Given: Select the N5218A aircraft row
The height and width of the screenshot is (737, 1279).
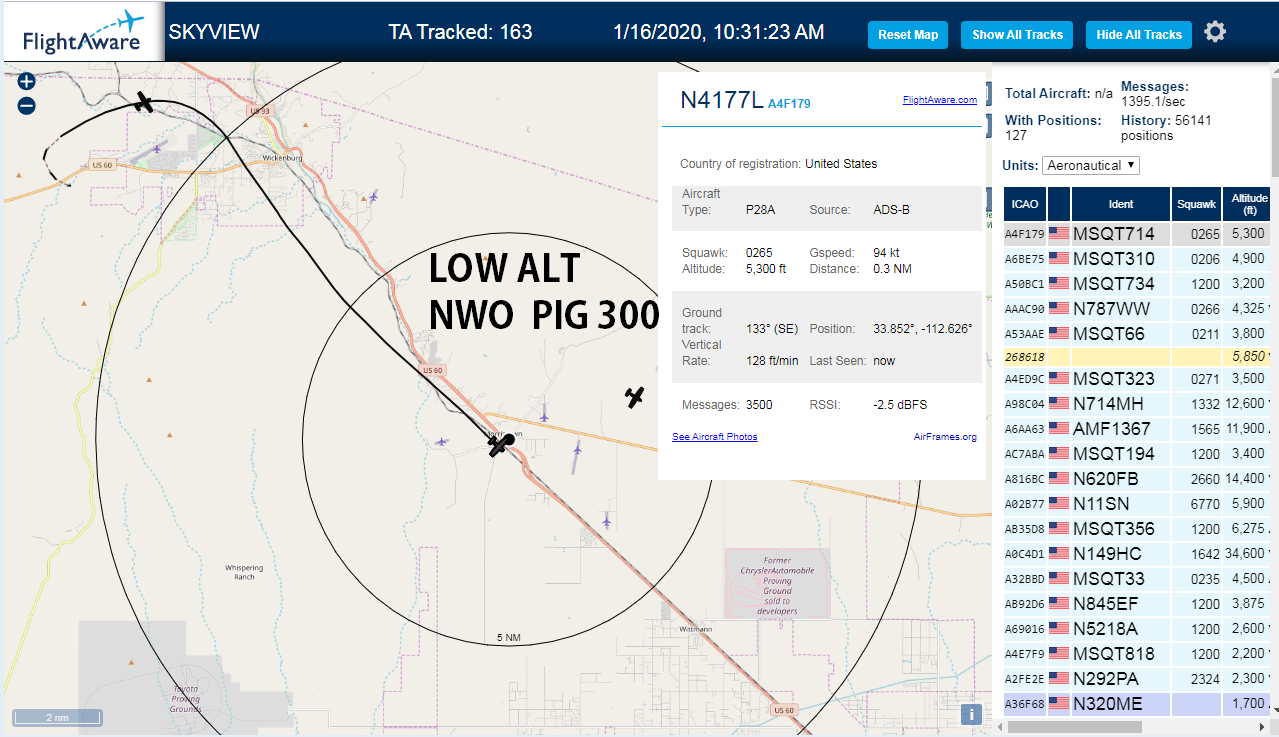Looking at the screenshot, I should click(1137, 629).
